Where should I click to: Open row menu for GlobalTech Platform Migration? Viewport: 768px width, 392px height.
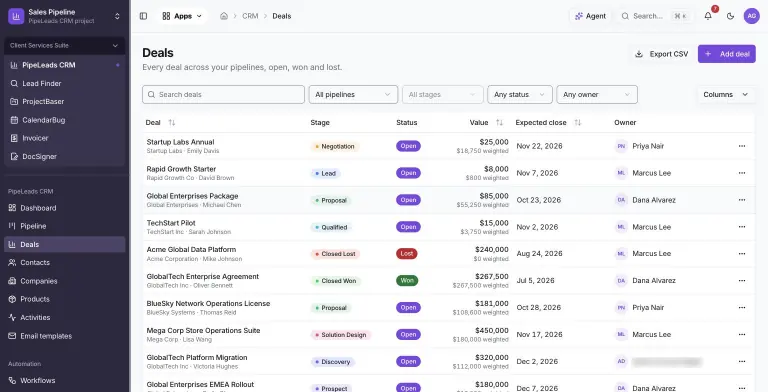[x=742, y=362]
